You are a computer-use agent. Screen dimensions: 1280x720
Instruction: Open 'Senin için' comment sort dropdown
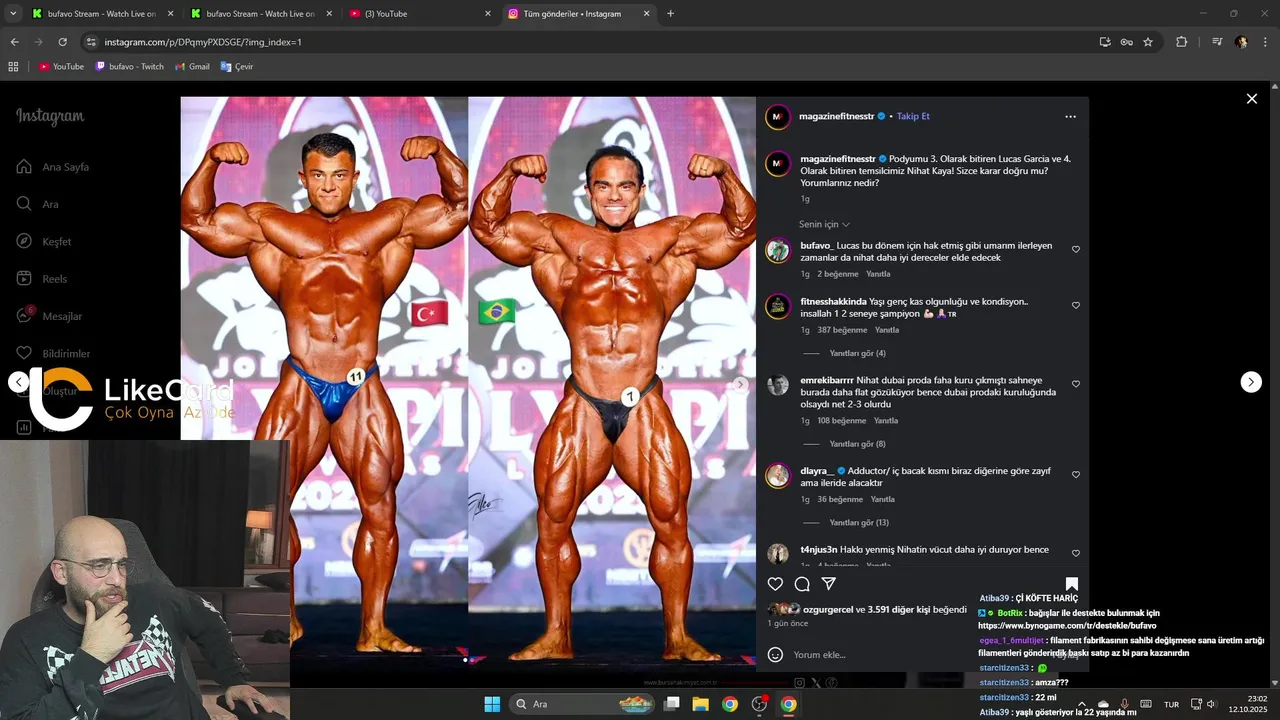824,224
